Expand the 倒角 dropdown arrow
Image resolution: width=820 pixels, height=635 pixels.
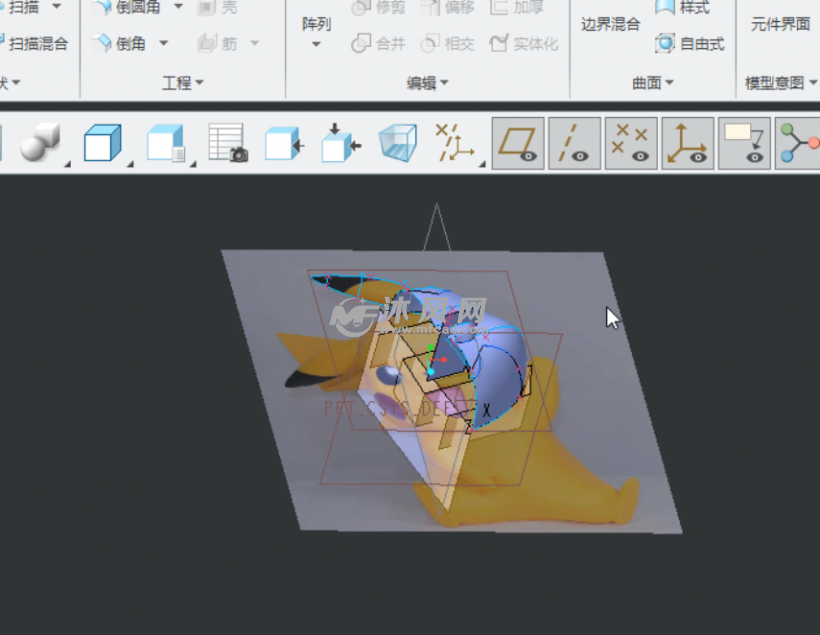pos(164,43)
